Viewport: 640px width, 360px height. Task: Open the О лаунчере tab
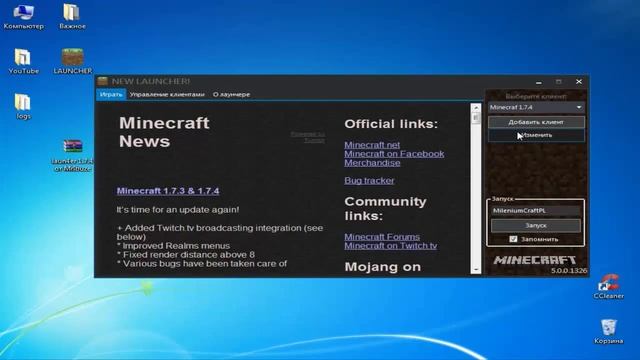click(x=231, y=94)
